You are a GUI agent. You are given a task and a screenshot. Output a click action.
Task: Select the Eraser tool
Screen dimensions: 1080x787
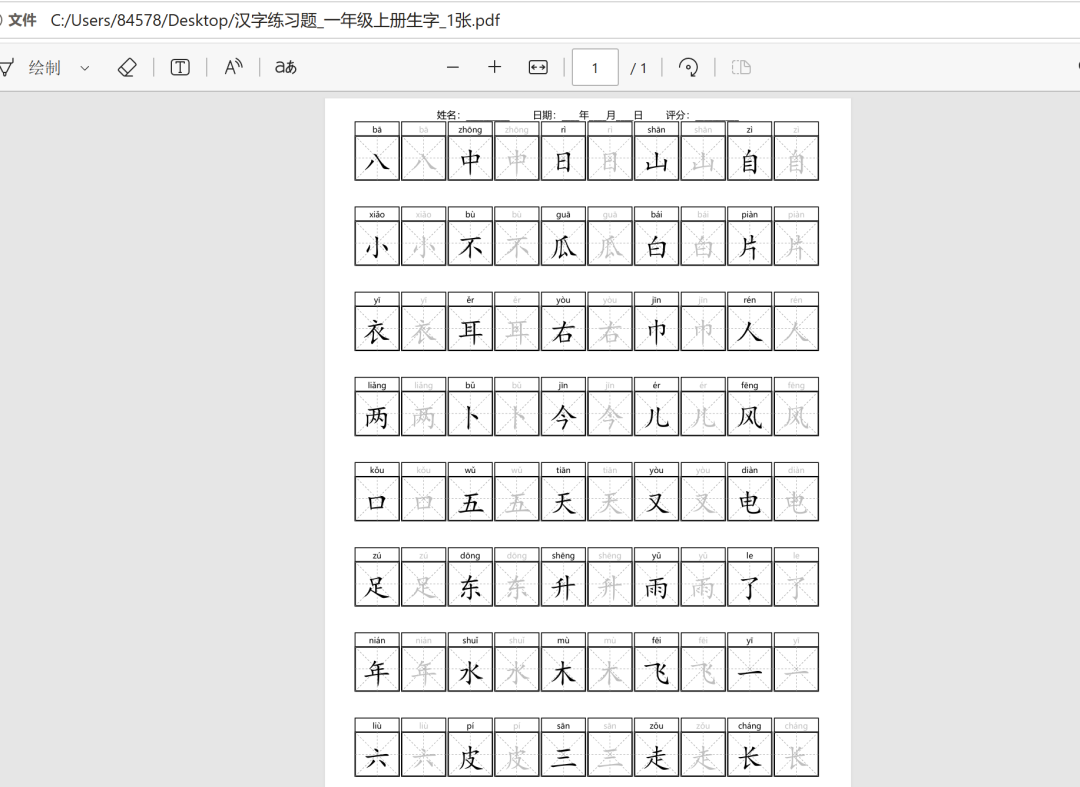[127, 67]
